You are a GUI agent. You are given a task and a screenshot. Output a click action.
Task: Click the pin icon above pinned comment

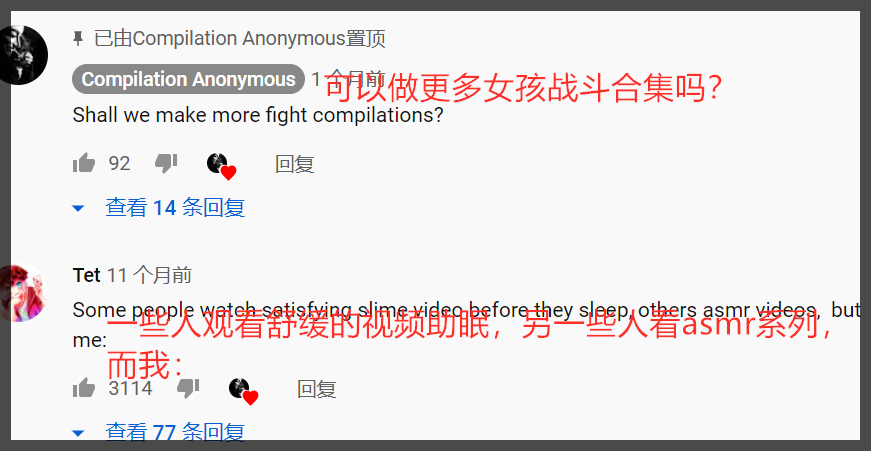coord(78,39)
